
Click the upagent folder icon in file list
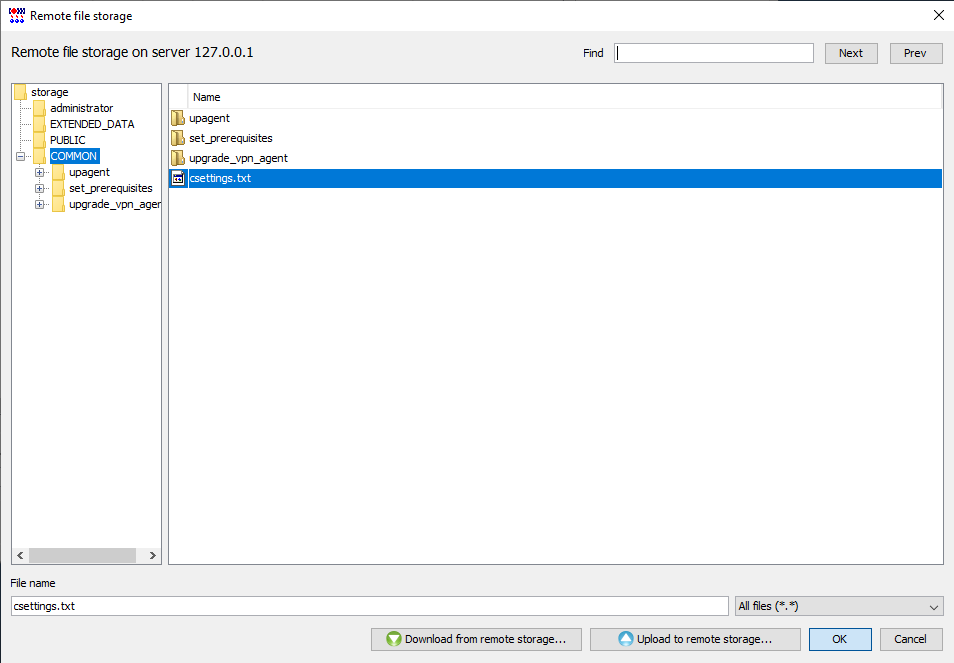point(178,118)
